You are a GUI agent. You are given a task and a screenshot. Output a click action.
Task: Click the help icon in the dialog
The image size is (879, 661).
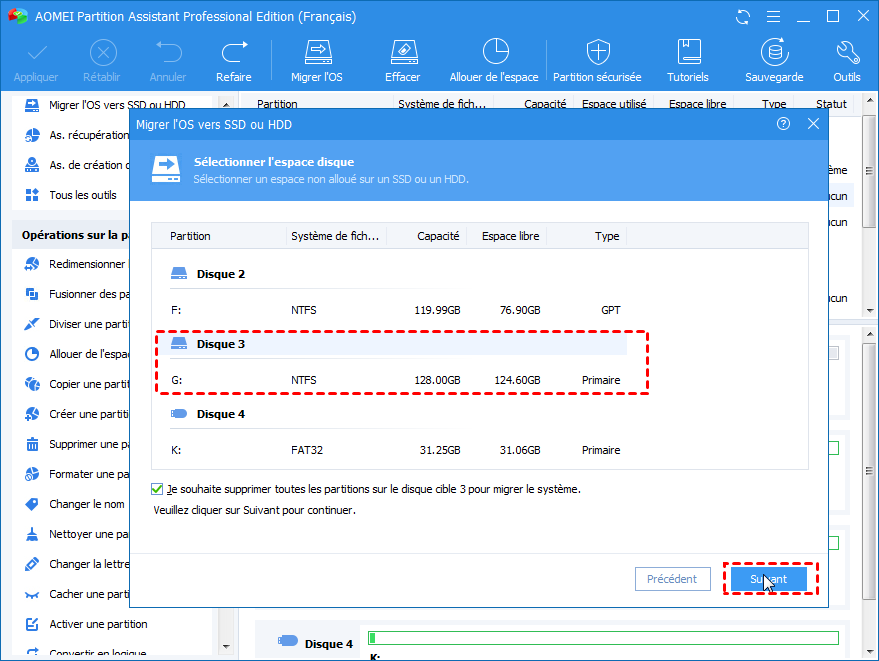coord(783,124)
